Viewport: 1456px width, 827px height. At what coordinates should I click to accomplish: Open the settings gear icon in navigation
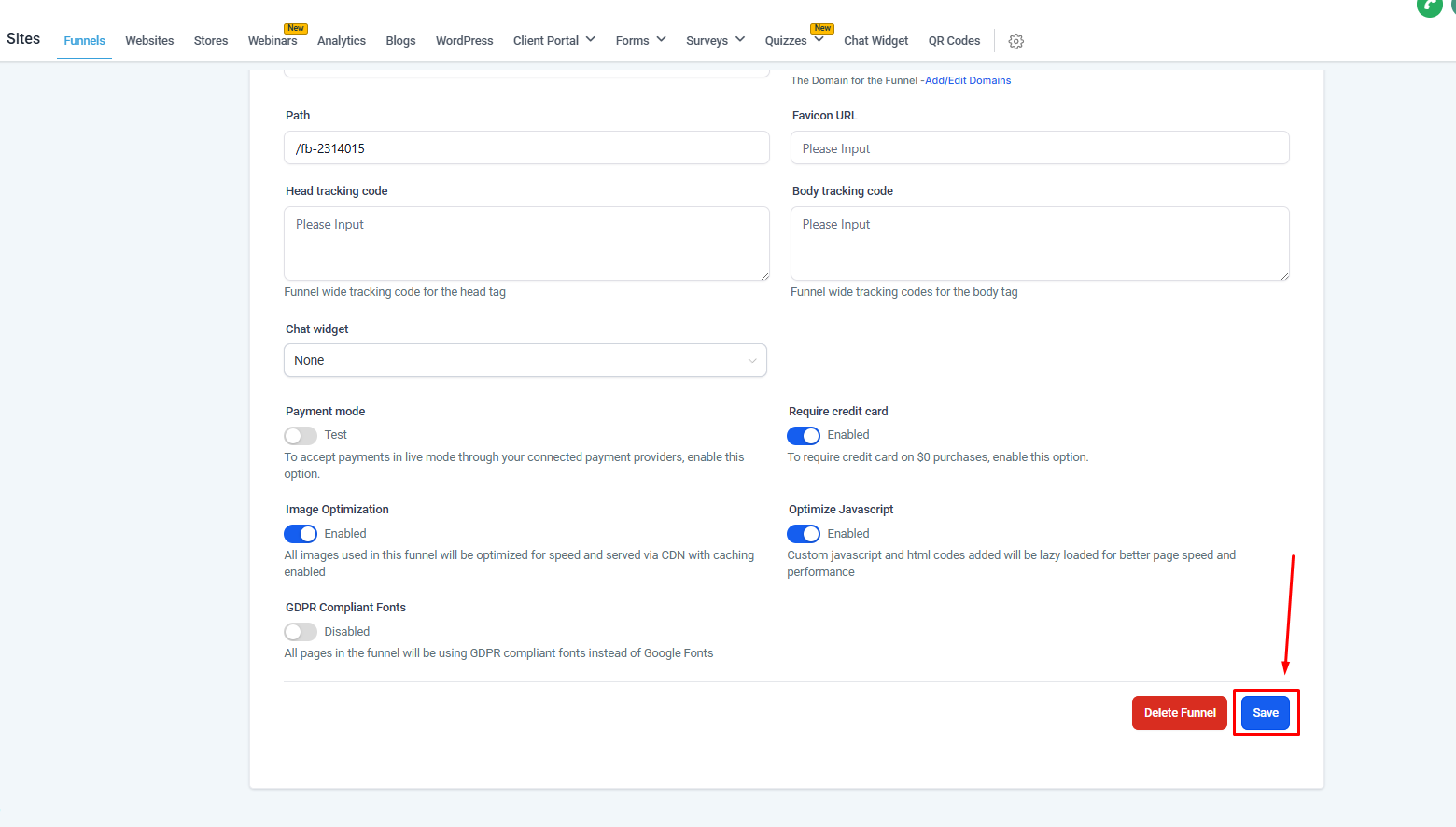(1016, 41)
